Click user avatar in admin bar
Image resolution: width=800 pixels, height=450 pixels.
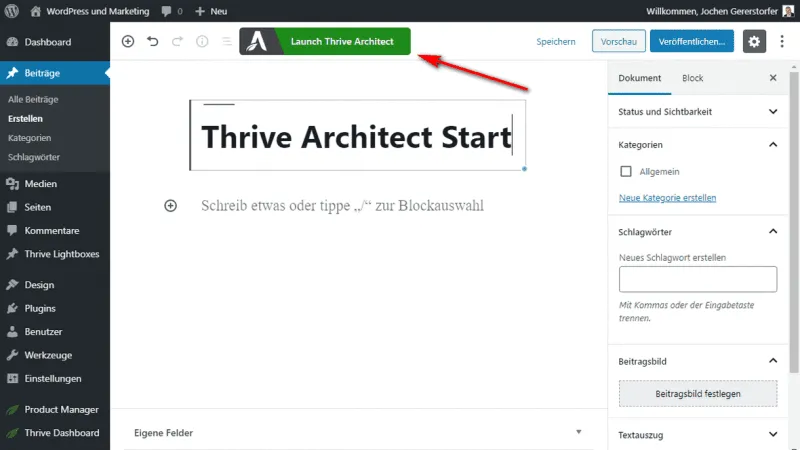tap(788, 11)
